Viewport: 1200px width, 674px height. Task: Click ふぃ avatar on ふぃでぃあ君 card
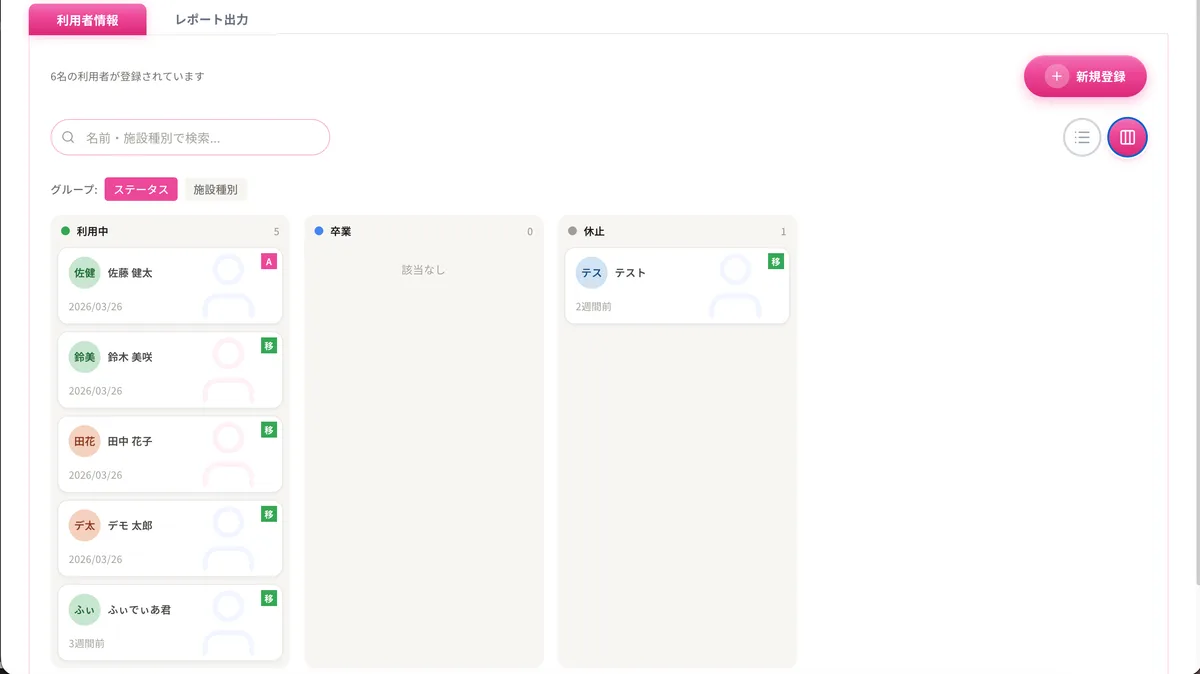pyautogui.click(x=85, y=609)
